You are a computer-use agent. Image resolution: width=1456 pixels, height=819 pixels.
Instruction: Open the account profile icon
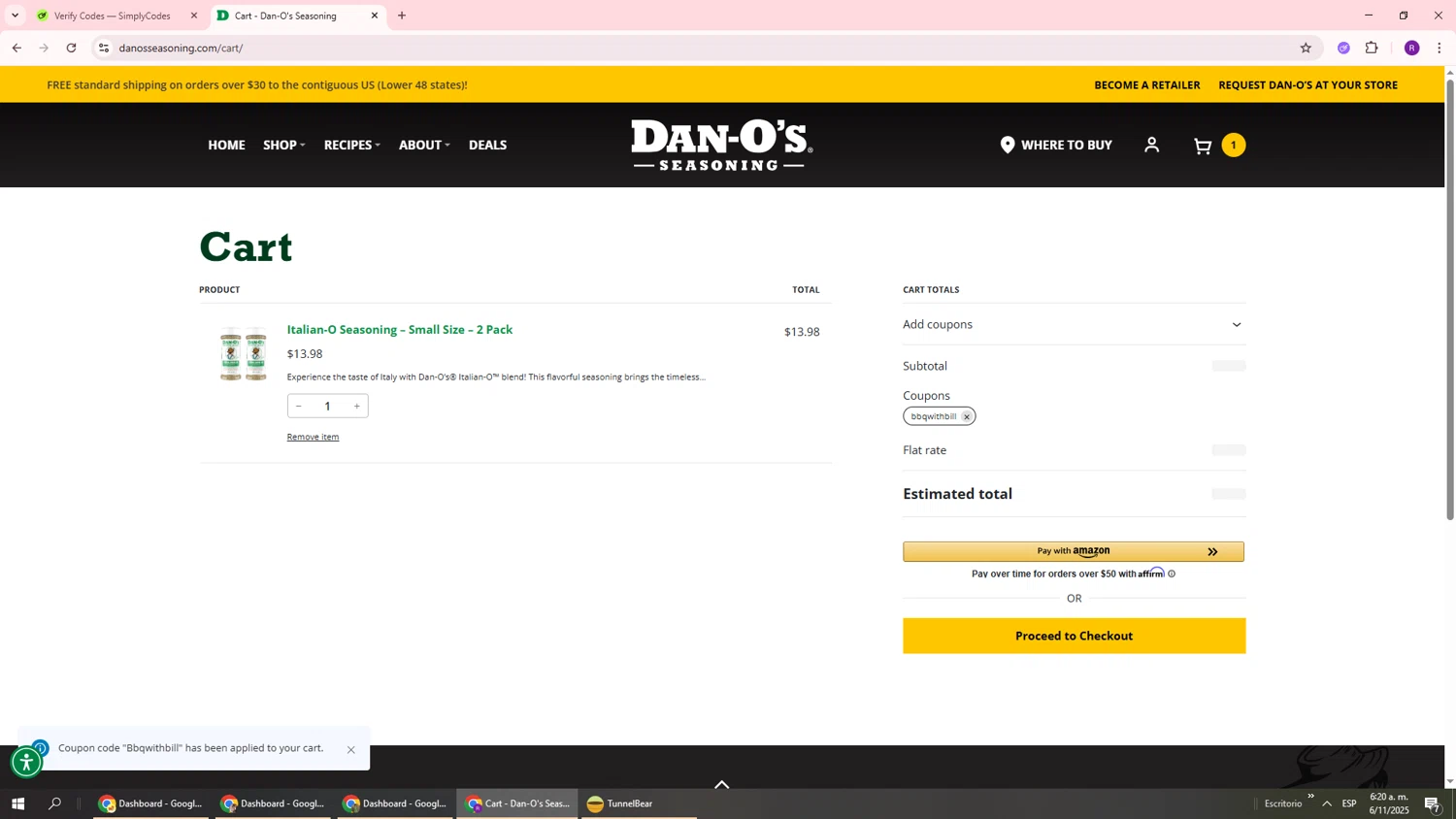[x=1151, y=145]
